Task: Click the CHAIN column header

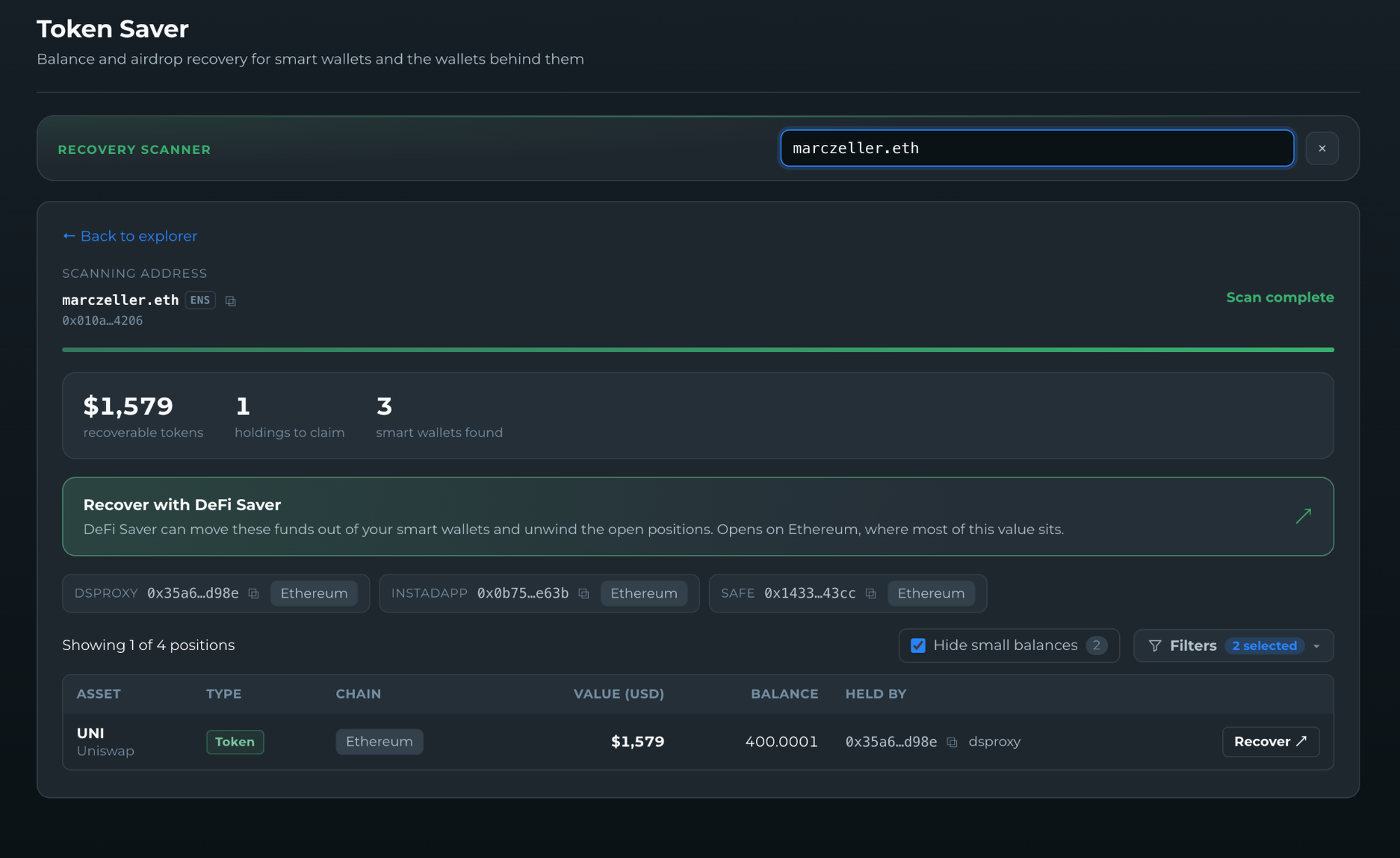Action: click(358, 694)
